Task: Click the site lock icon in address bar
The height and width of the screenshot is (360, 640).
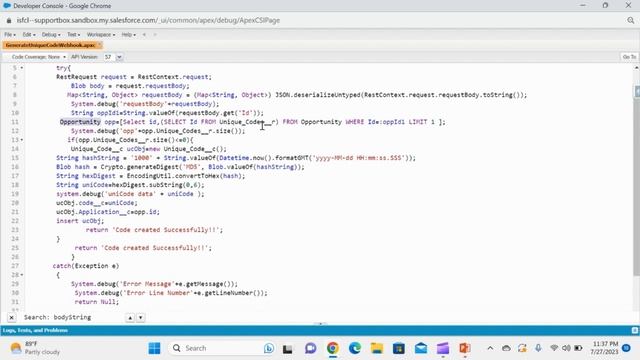Action: pyautogui.click(x=9, y=20)
